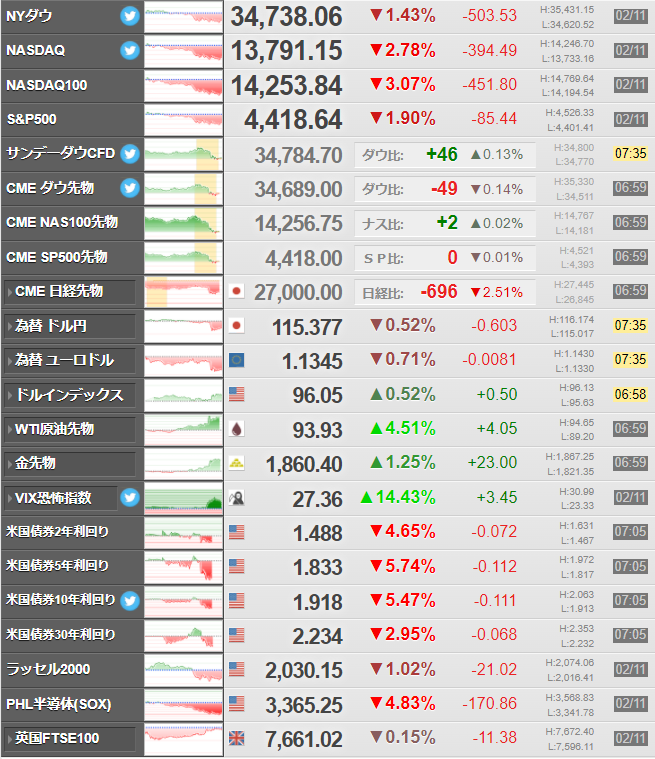Open the CME ダウ先物 mini chart

(x=183, y=189)
